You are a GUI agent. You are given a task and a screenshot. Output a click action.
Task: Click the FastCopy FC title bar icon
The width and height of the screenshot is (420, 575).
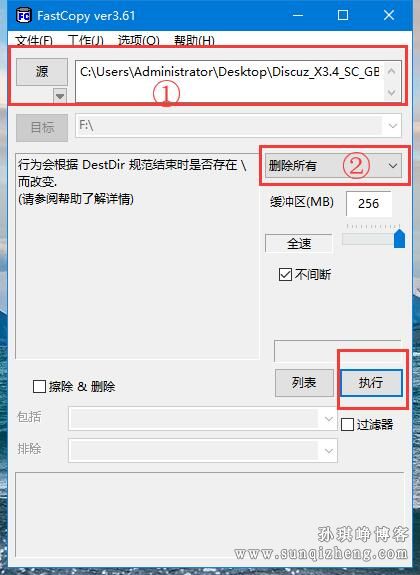(x=23, y=15)
